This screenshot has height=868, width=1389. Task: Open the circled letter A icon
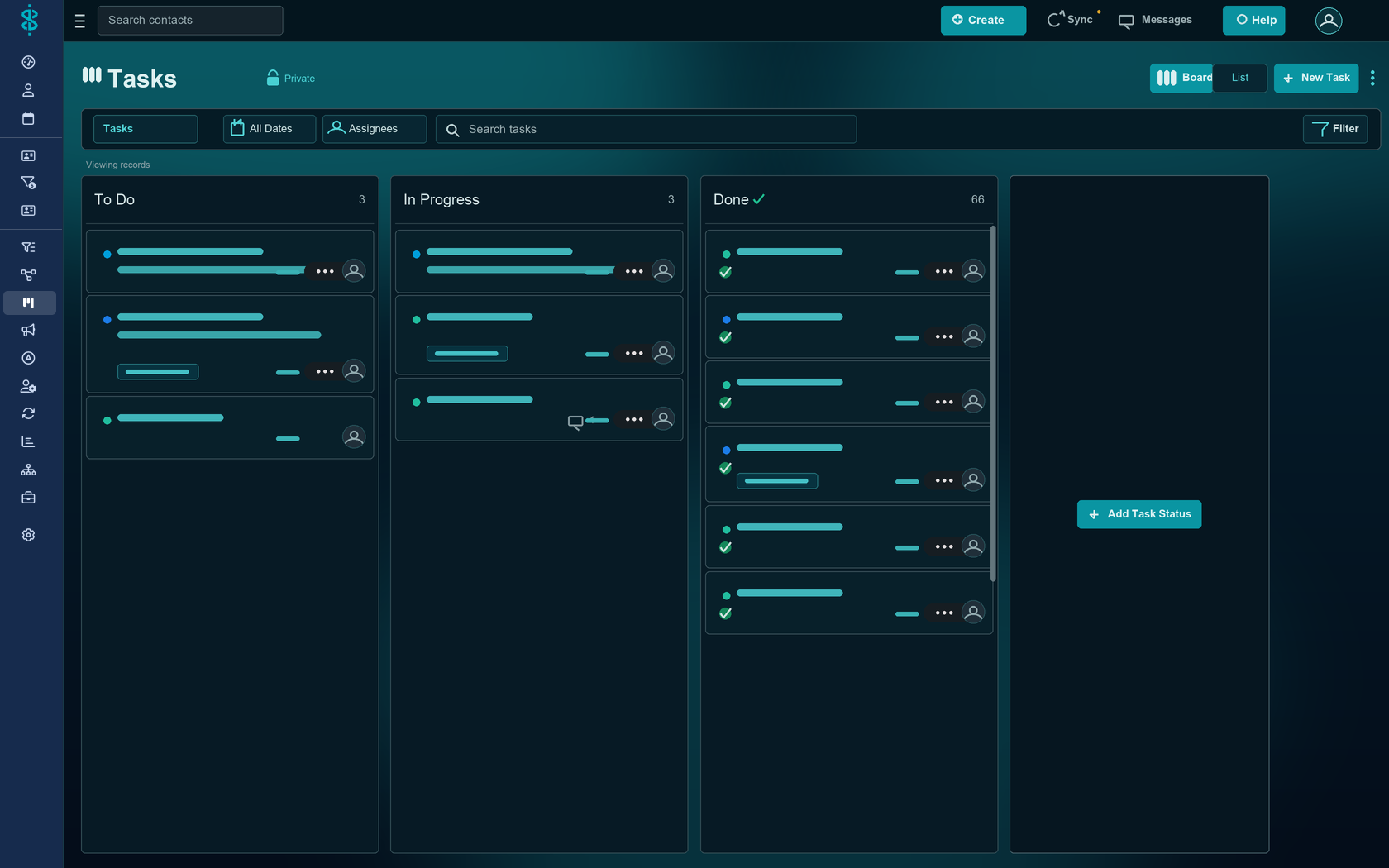click(x=28, y=358)
